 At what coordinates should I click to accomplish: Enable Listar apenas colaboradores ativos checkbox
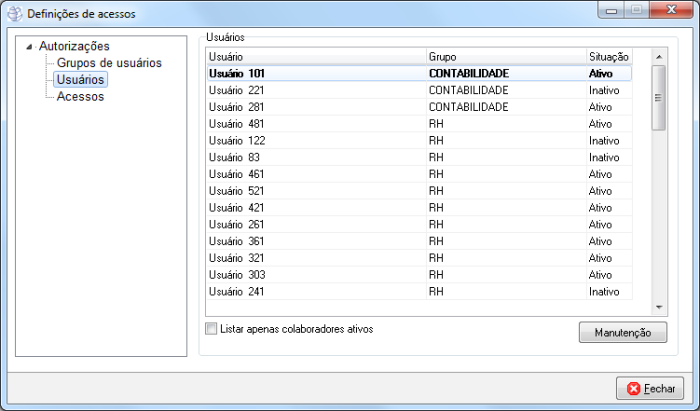[x=211, y=329]
